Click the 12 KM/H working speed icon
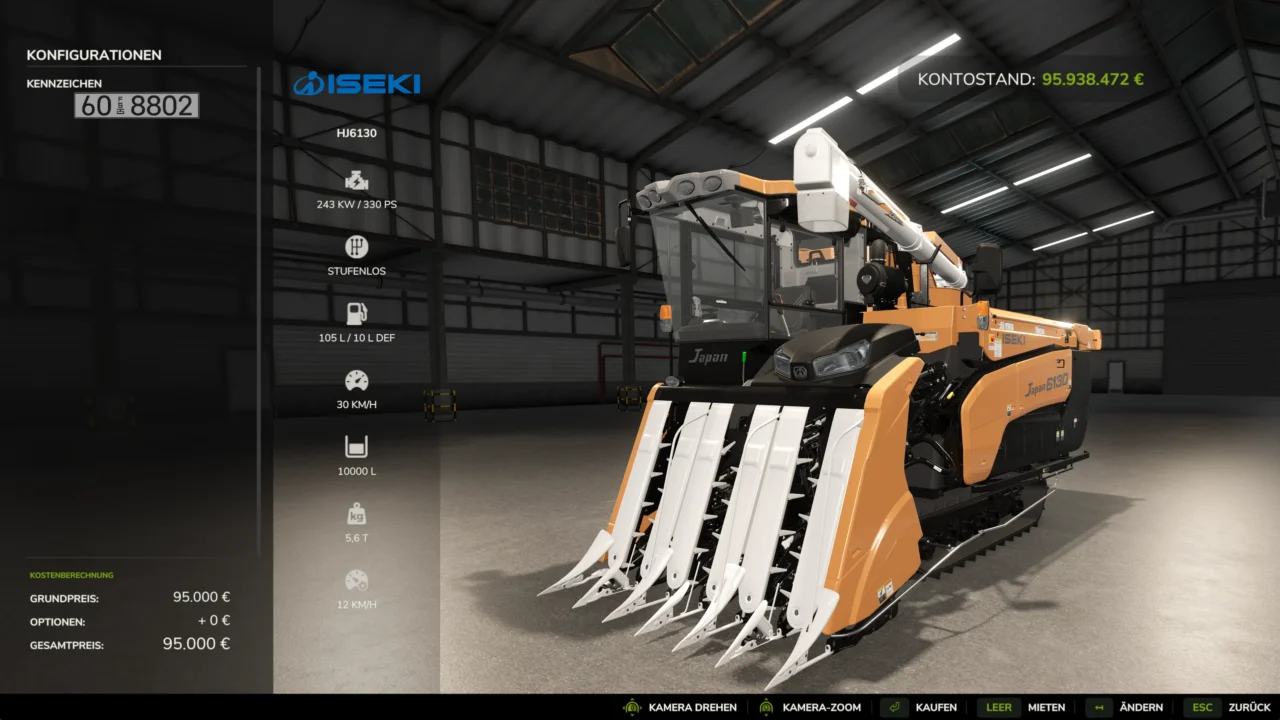Viewport: 1280px width, 720px height. point(356,581)
